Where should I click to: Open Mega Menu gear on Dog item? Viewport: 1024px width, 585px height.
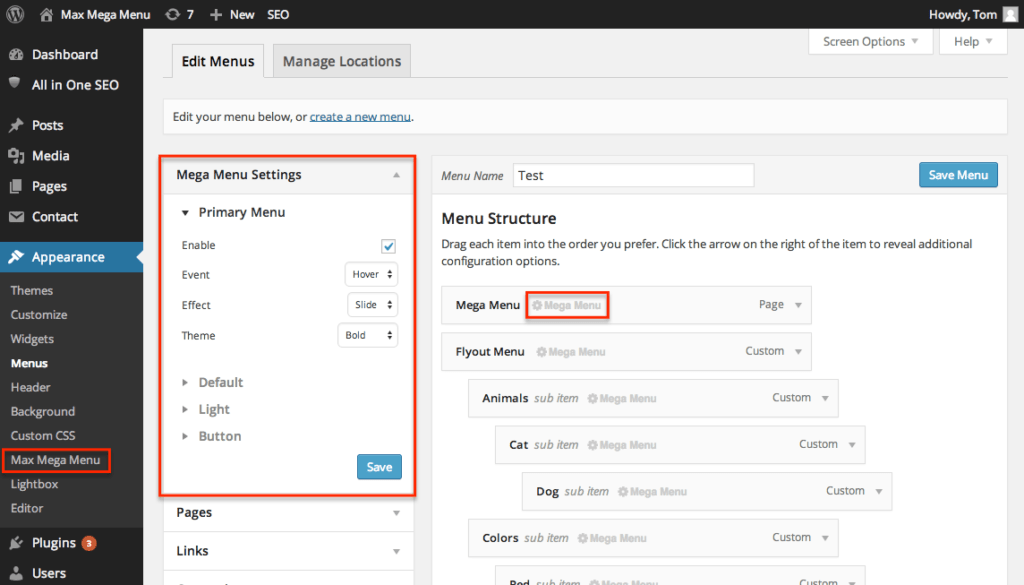(652, 492)
